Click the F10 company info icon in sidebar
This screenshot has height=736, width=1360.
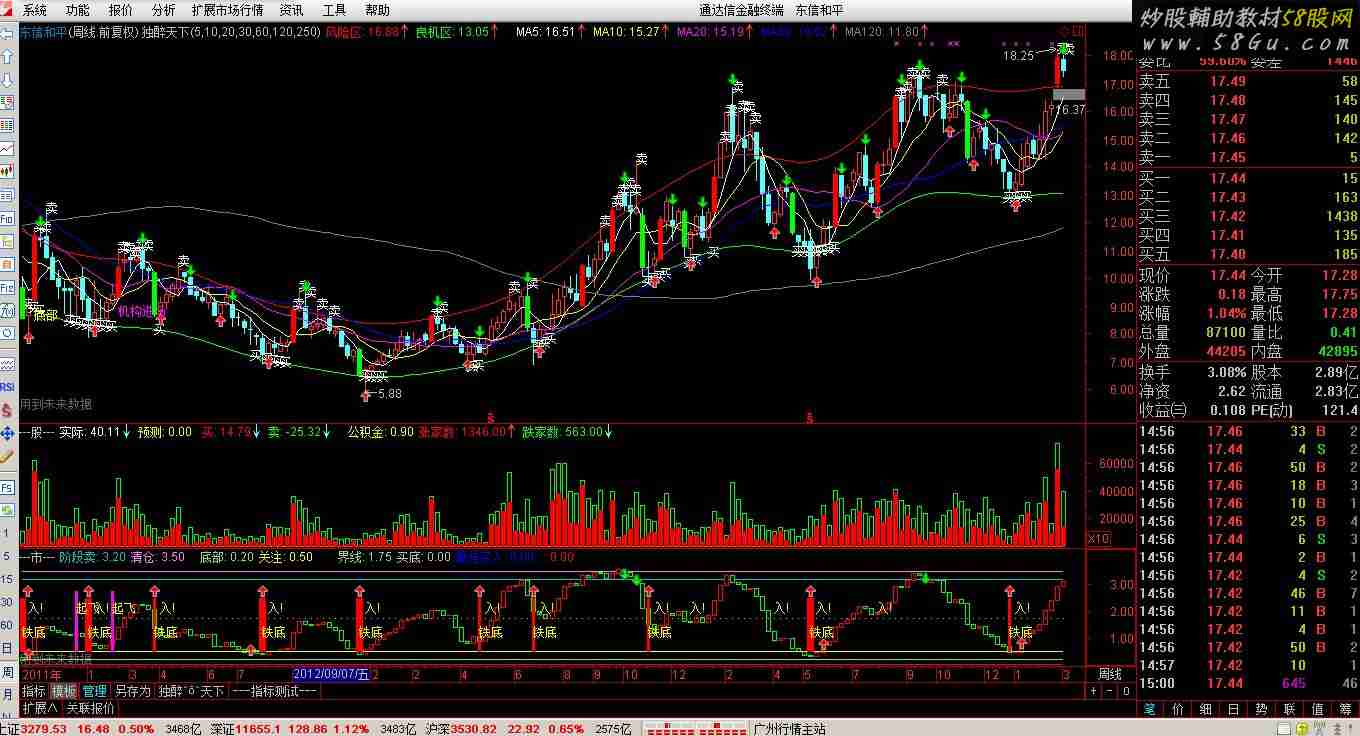[8, 218]
